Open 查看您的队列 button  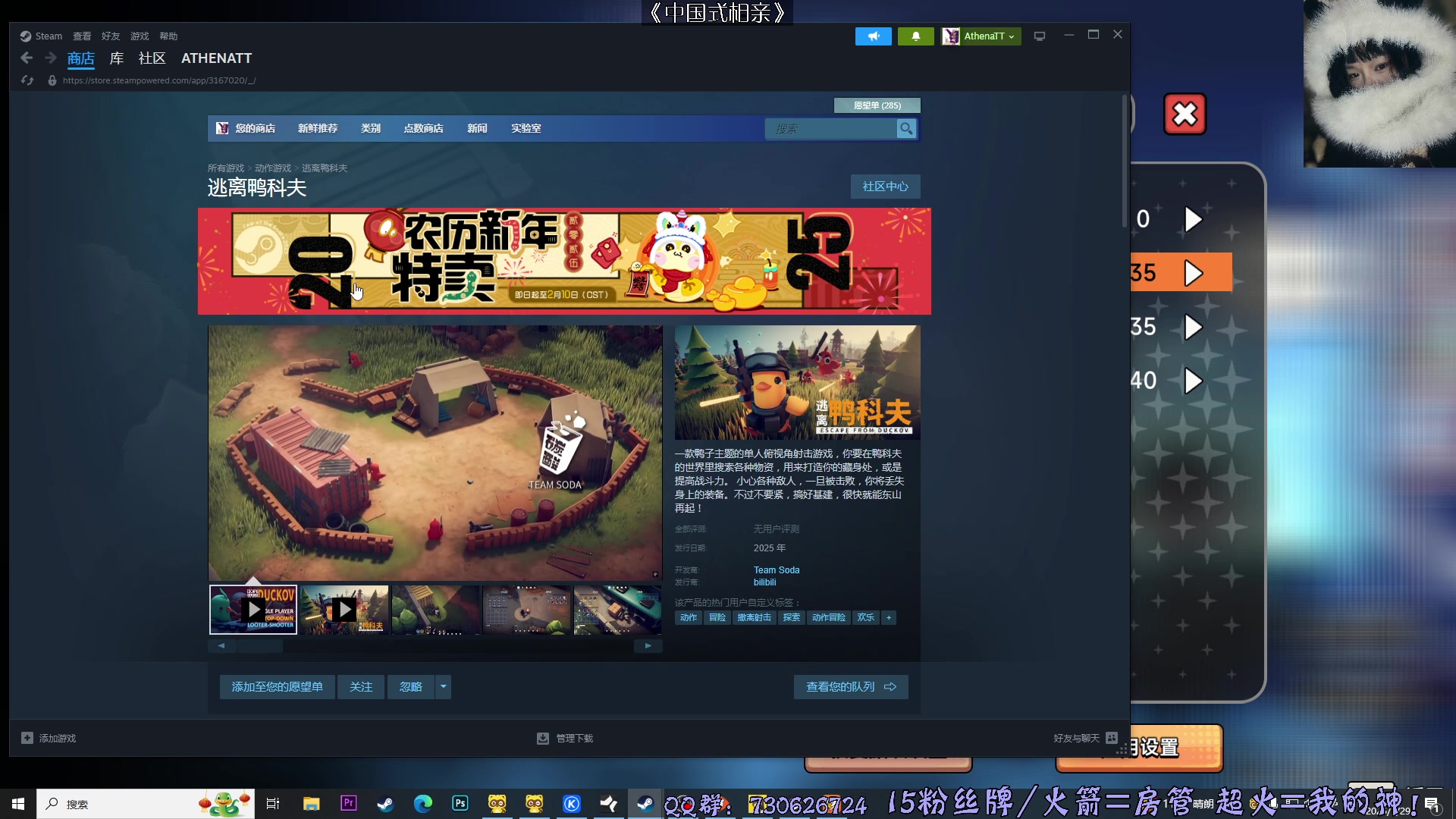851,687
